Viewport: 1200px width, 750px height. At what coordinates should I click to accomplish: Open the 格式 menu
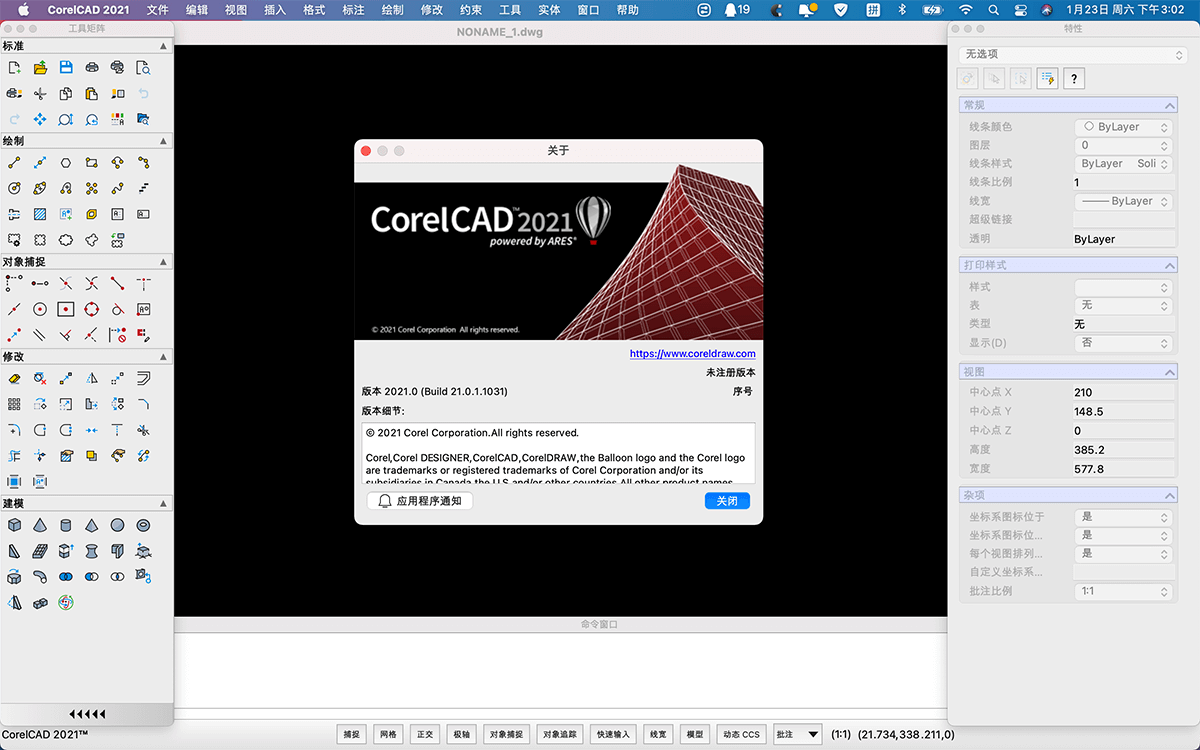pyautogui.click(x=314, y=10)
